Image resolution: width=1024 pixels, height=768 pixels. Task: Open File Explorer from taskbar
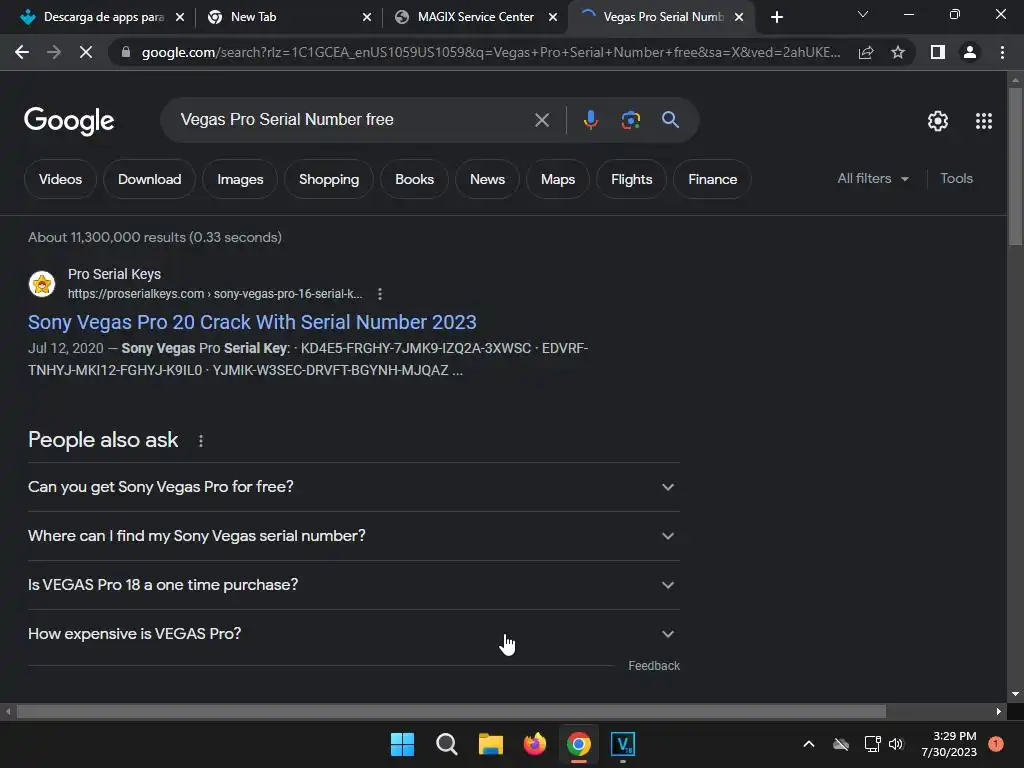[x=490, y=744]
